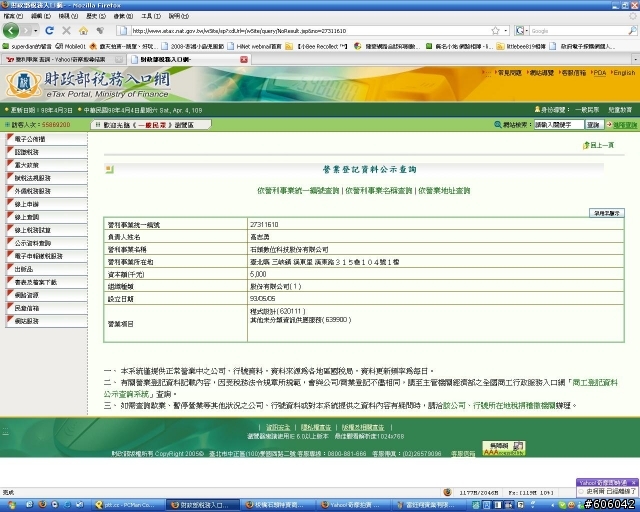The width and height of the screenshot is (640, 512).
Task: Open the 檢視 (V) menu
Action: [68, 16]
